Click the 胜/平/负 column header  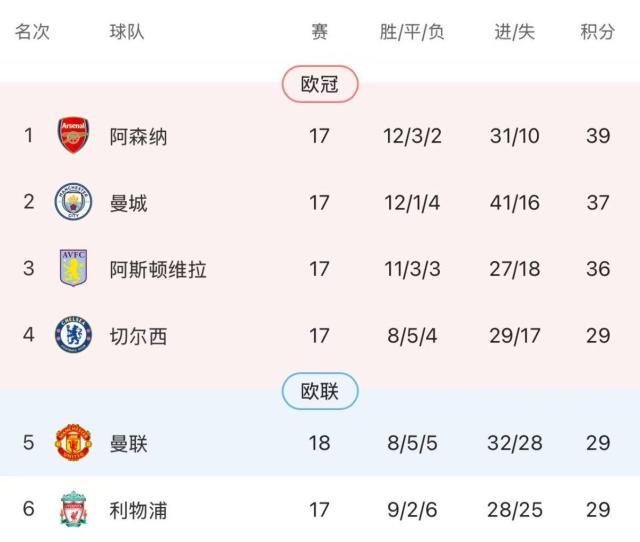click(x=412, y=32)
